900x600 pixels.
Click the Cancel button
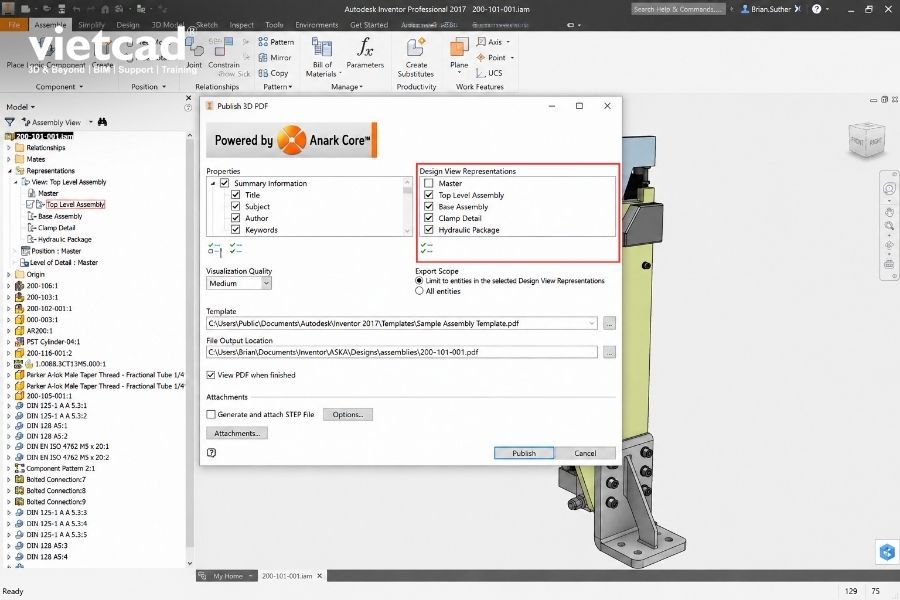[585, 453]
